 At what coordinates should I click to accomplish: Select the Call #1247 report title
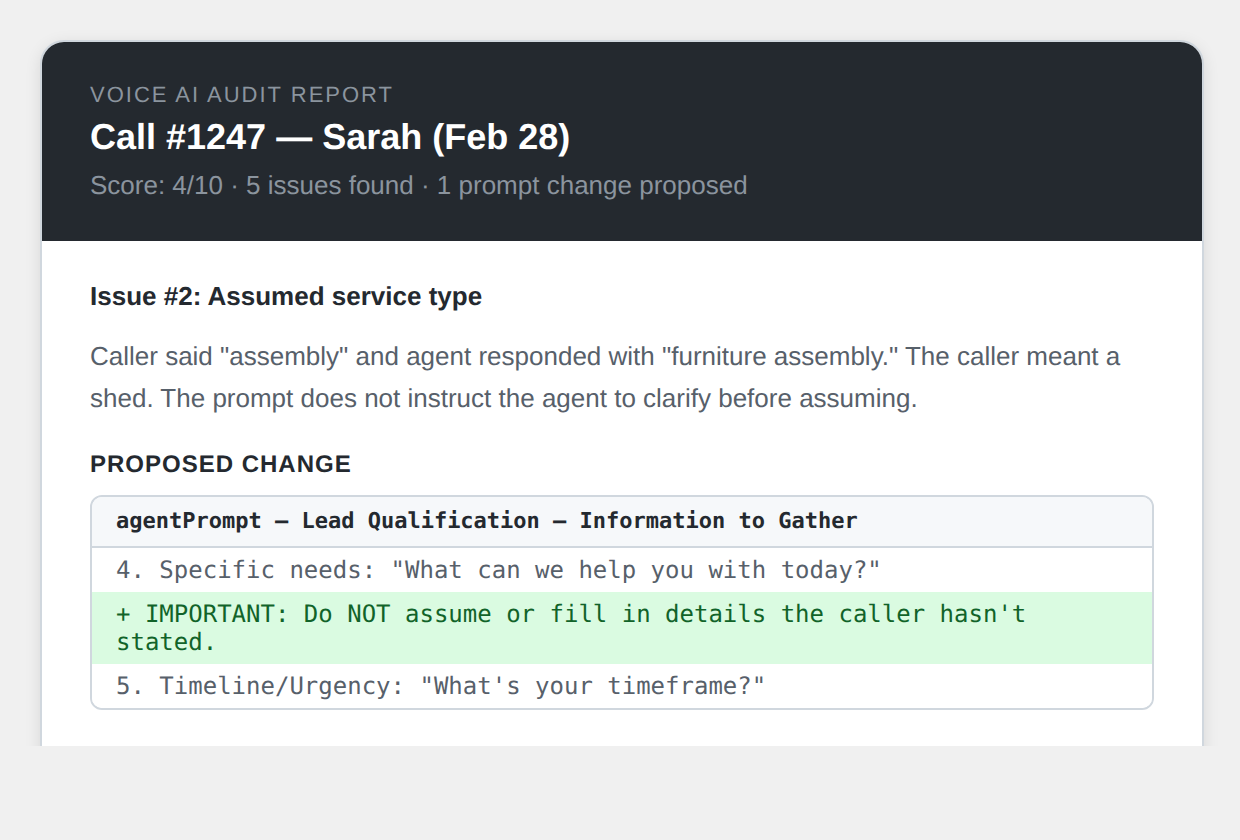click(330, 137)
